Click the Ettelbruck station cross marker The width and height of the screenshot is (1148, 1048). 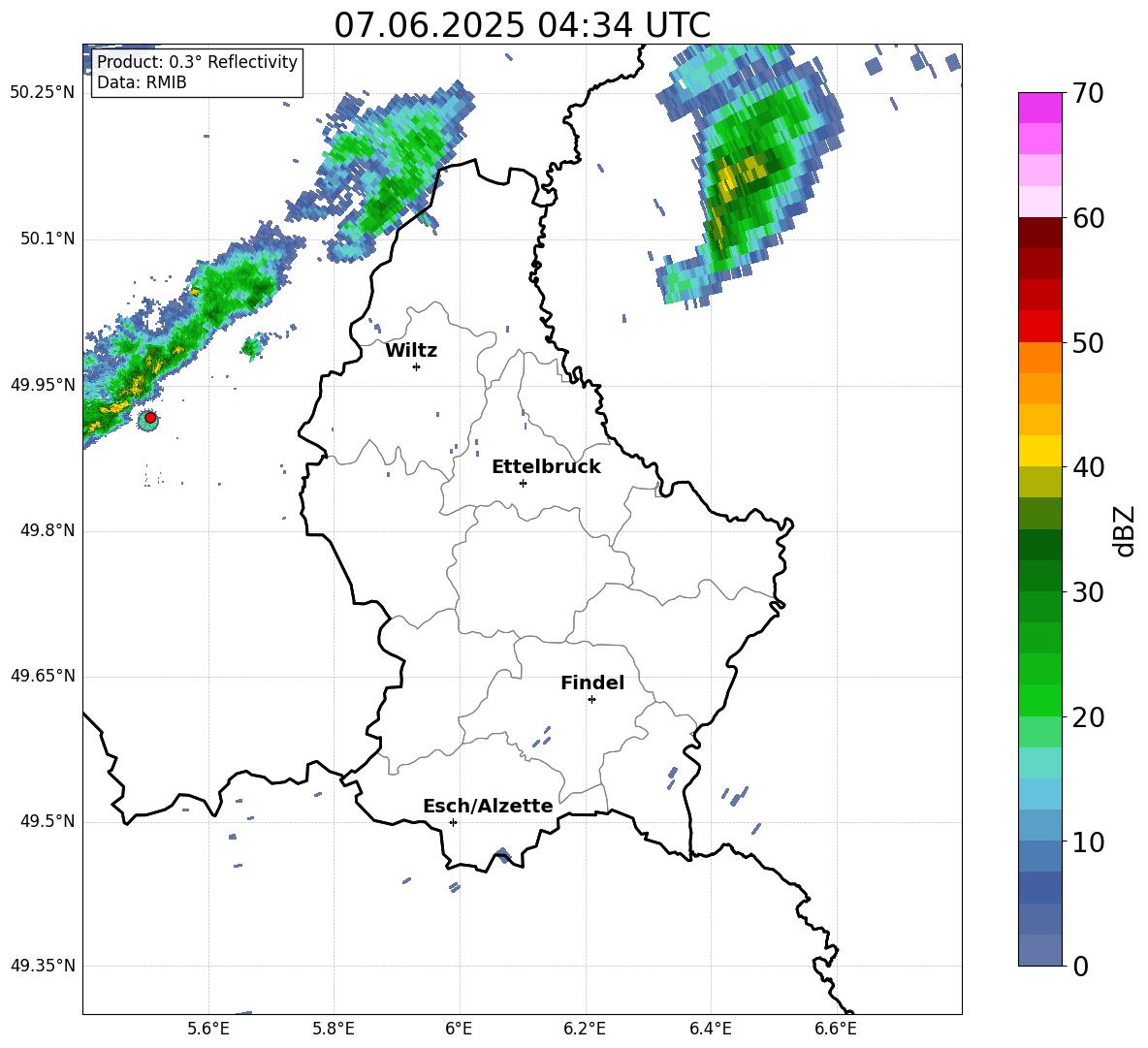point(523,483)
